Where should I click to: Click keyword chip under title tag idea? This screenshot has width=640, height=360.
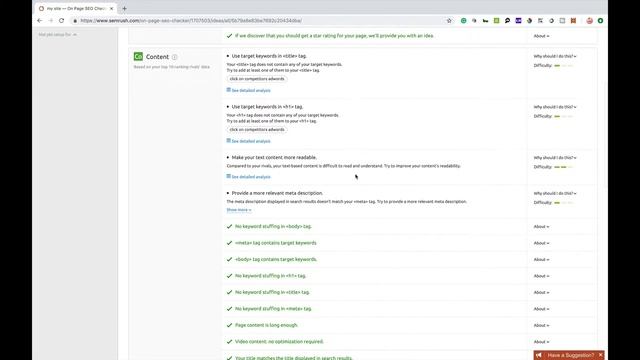pos(257,79)
